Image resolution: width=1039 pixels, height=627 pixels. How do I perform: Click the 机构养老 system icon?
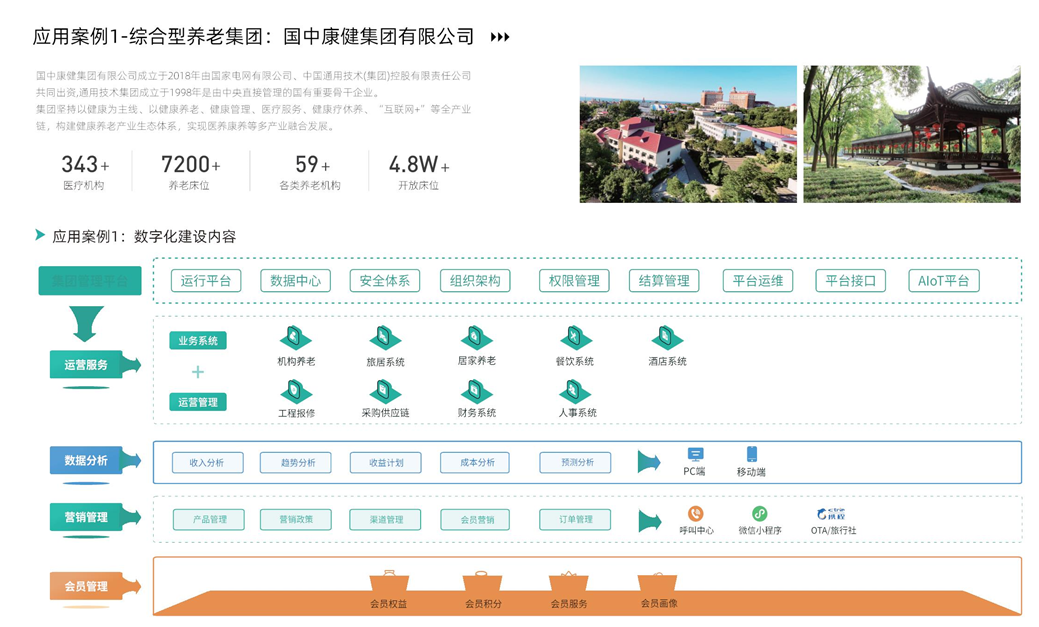295,338
